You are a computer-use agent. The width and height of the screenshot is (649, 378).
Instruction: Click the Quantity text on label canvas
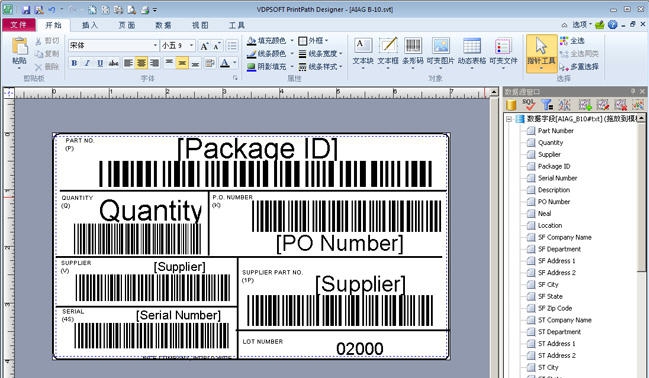click(x=151, y=211)
